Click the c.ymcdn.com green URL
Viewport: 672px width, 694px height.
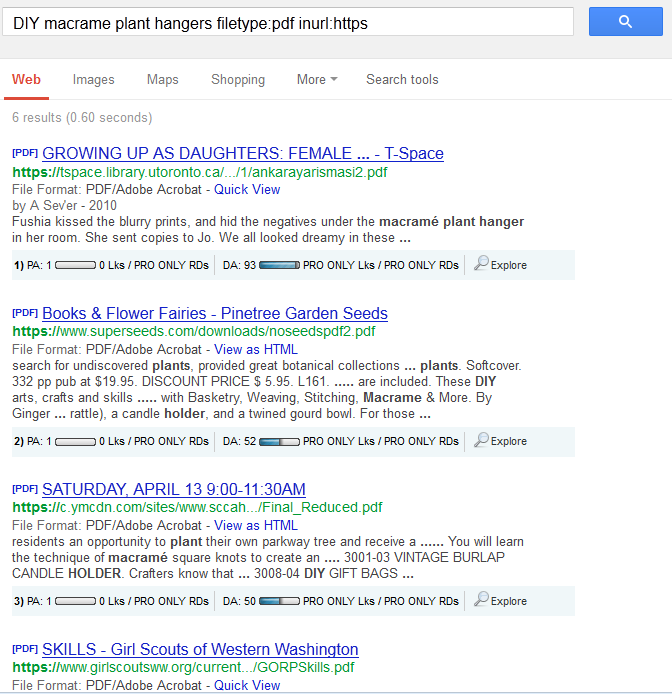197,507
